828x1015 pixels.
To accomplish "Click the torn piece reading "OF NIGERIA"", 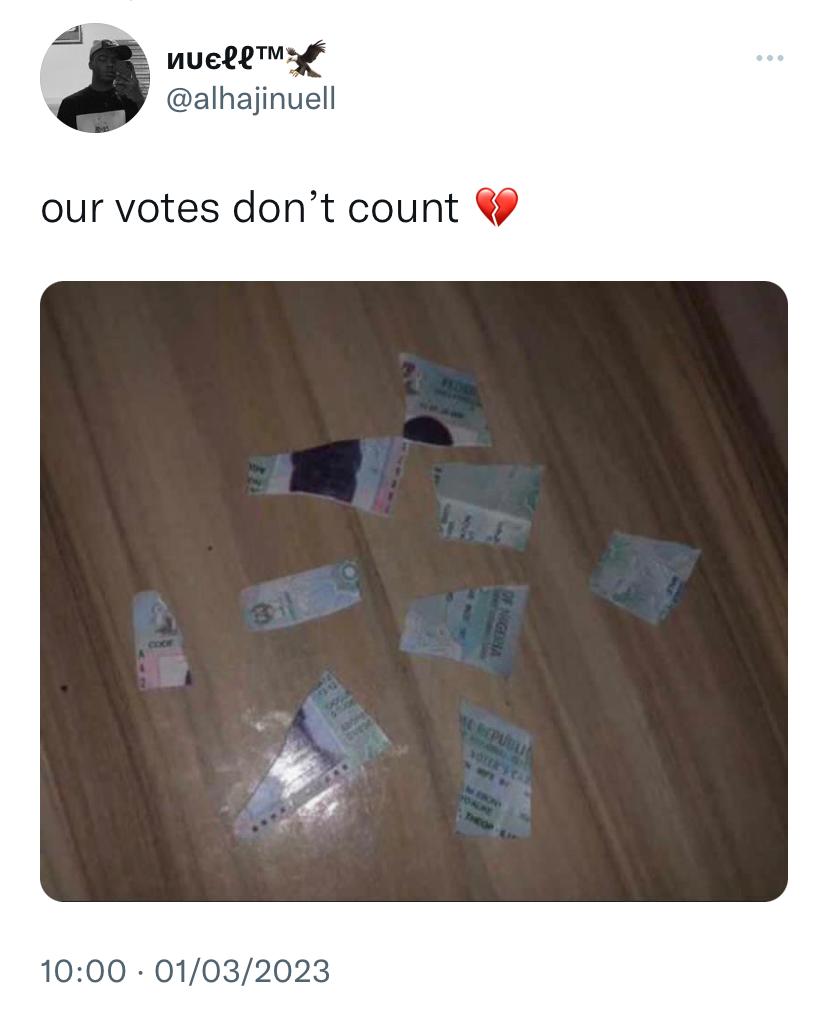I will [x=465, y=629].
